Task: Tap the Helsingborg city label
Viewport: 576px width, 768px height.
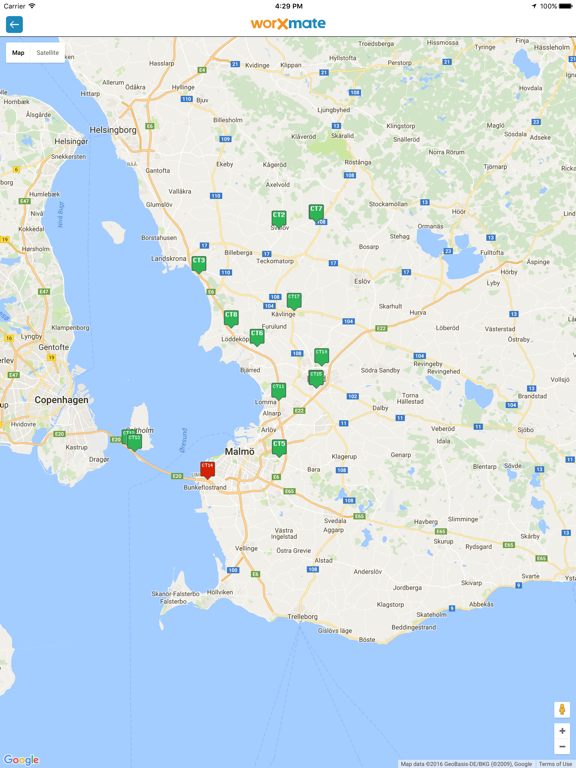Action: coord(113,130)
